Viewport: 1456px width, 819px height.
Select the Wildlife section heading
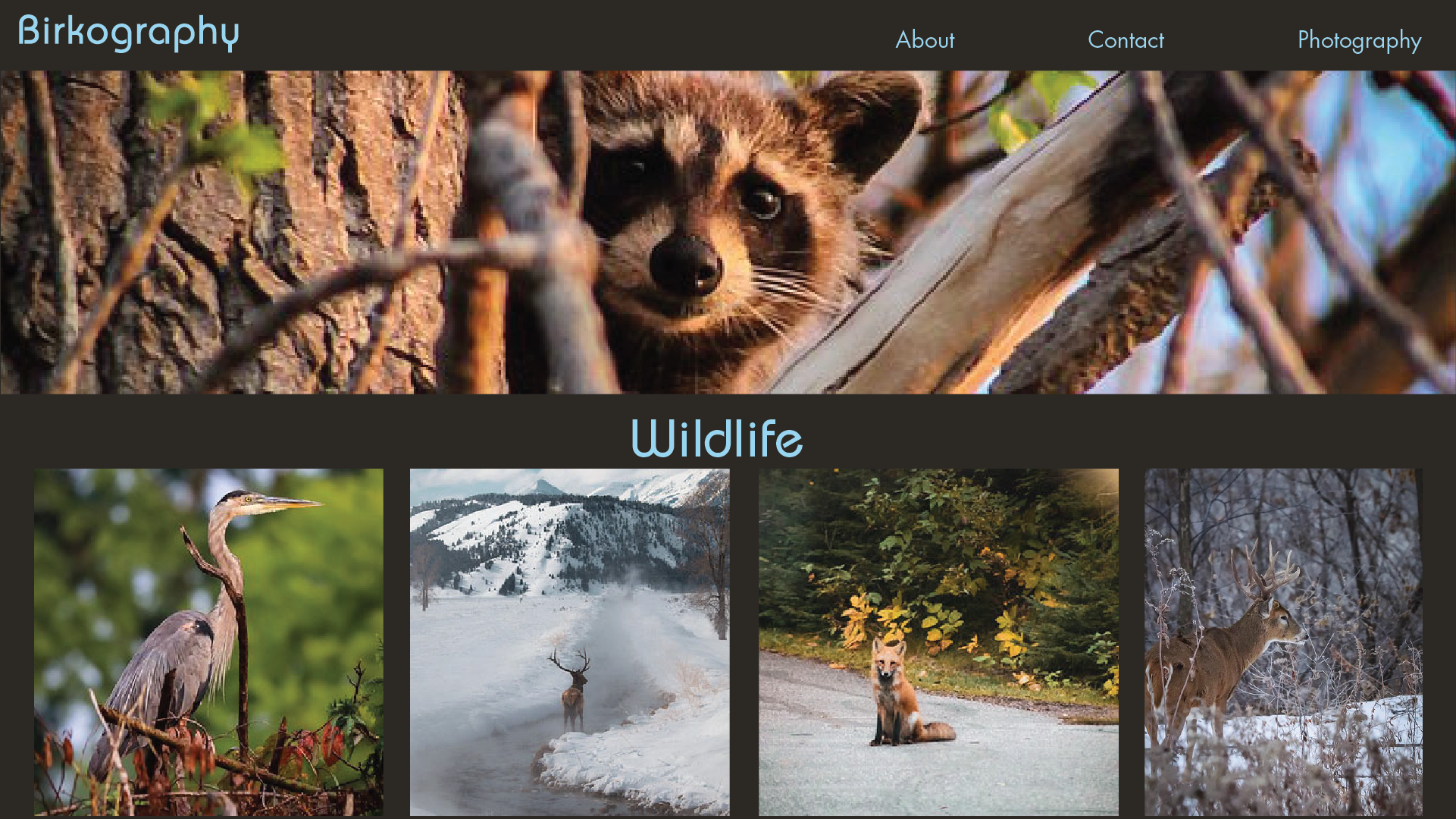tap(717, 438)
